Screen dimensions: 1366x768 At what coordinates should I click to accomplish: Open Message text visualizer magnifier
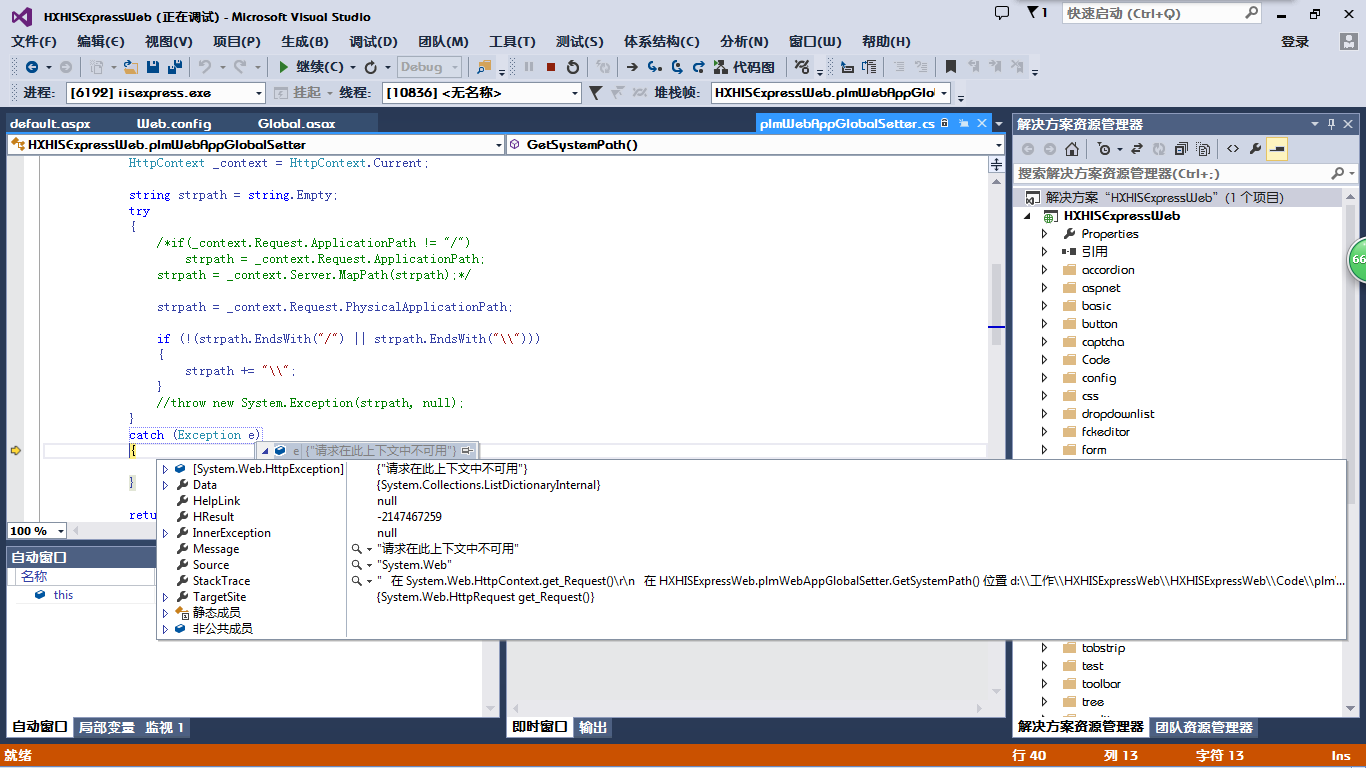click(357, 549)
